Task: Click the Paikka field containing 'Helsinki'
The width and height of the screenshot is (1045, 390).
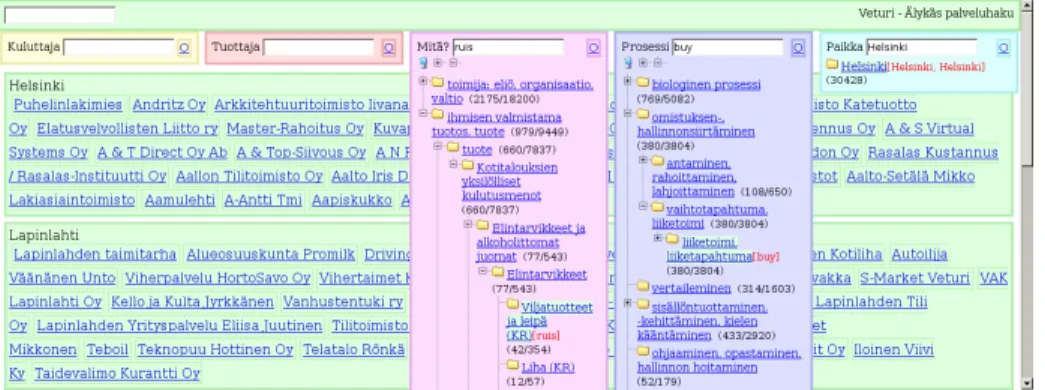Action: pyautogui.click(x=922, y=47)
